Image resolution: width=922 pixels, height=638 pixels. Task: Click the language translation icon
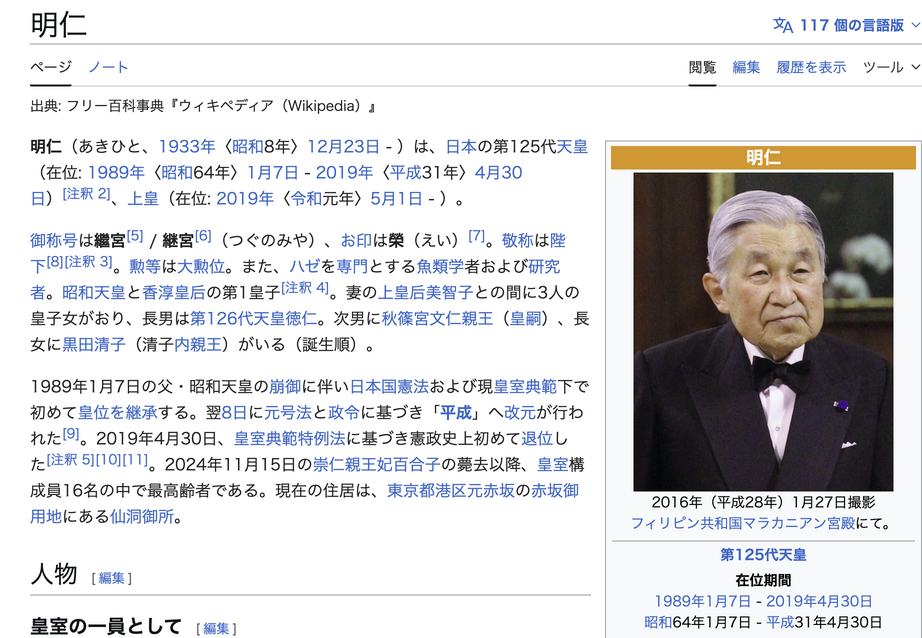click(x=782, y=24)
